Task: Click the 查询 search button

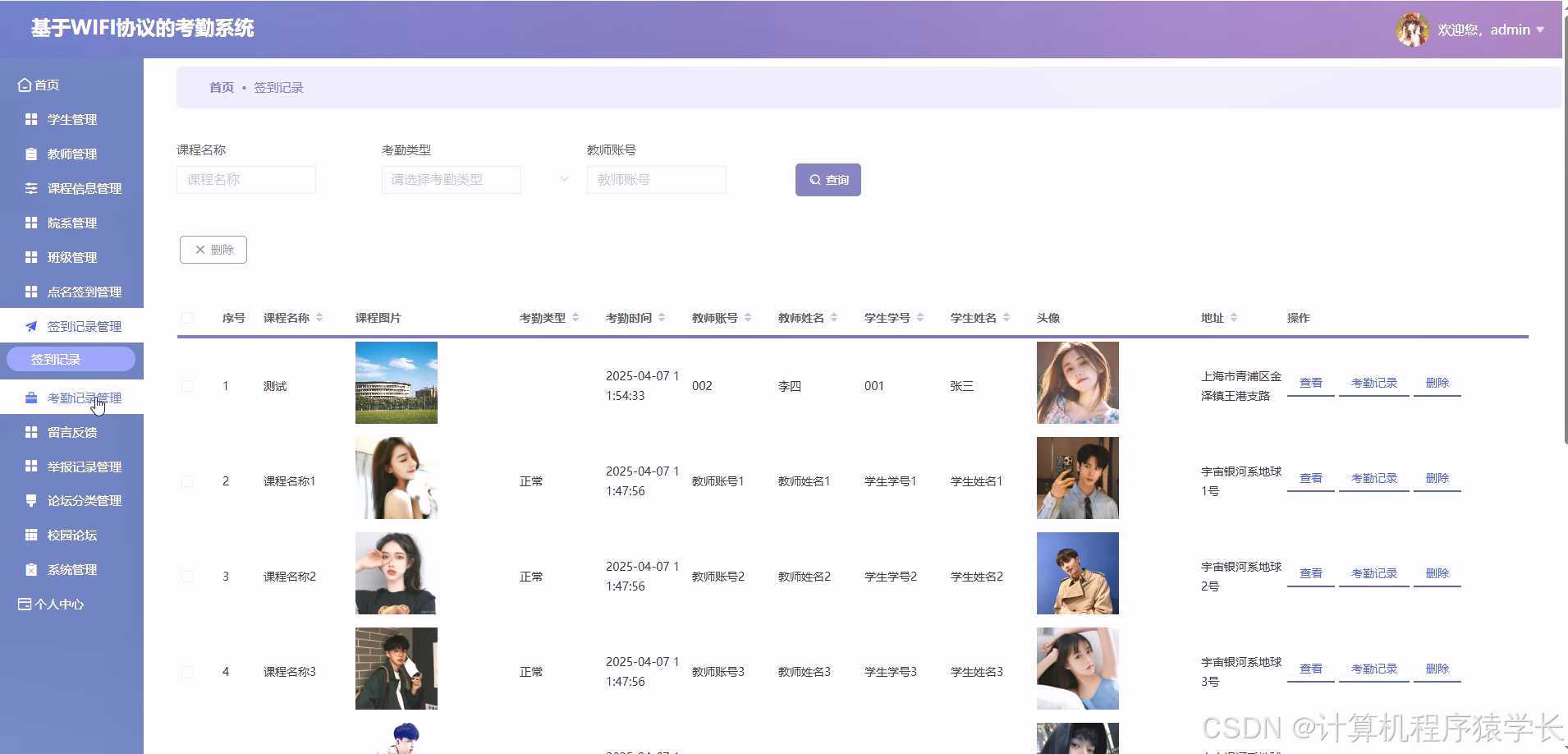Action: 828,179
